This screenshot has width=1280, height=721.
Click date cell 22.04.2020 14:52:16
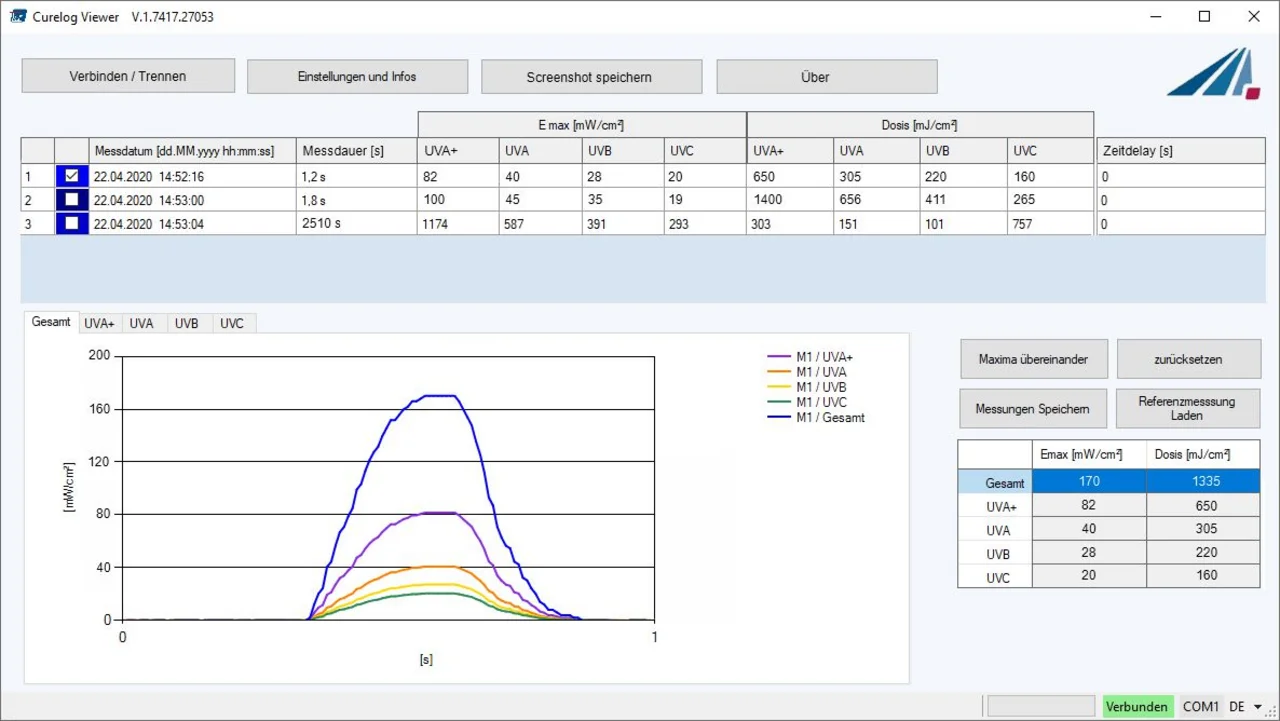[x=192, y=176]
